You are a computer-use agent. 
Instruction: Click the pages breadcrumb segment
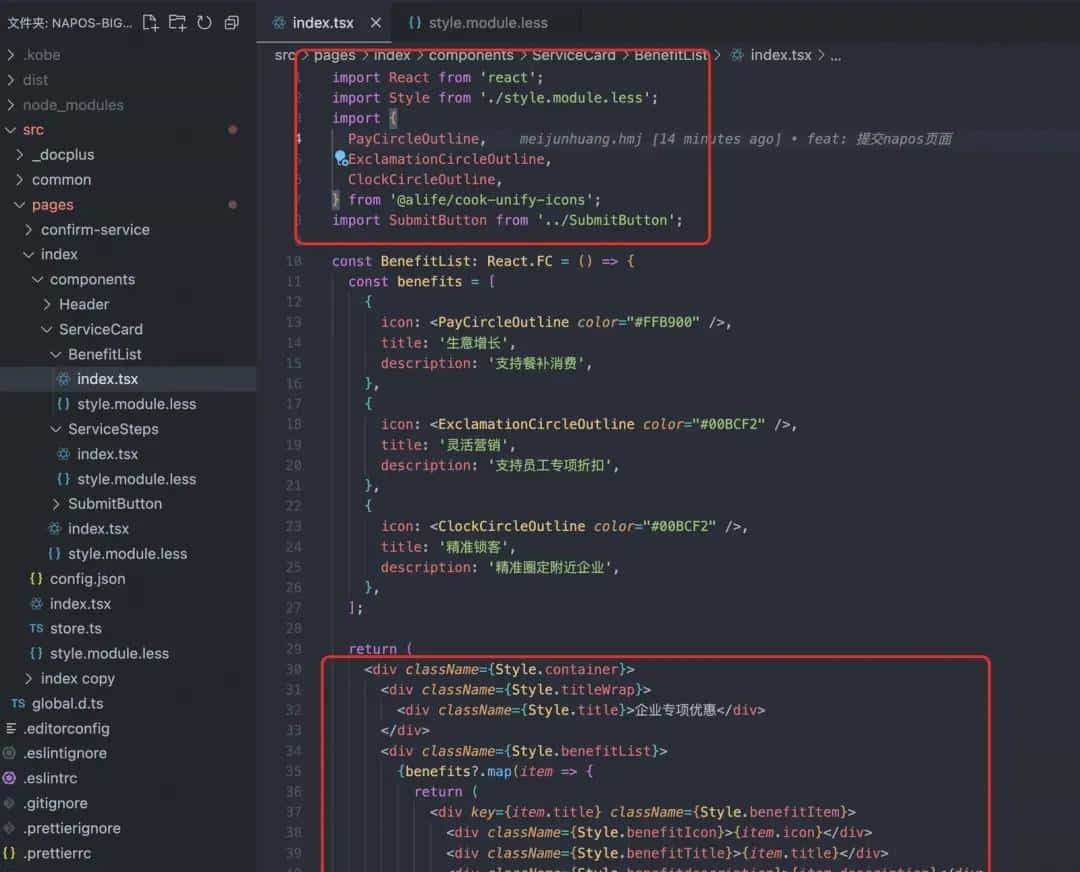click(334, 55)
